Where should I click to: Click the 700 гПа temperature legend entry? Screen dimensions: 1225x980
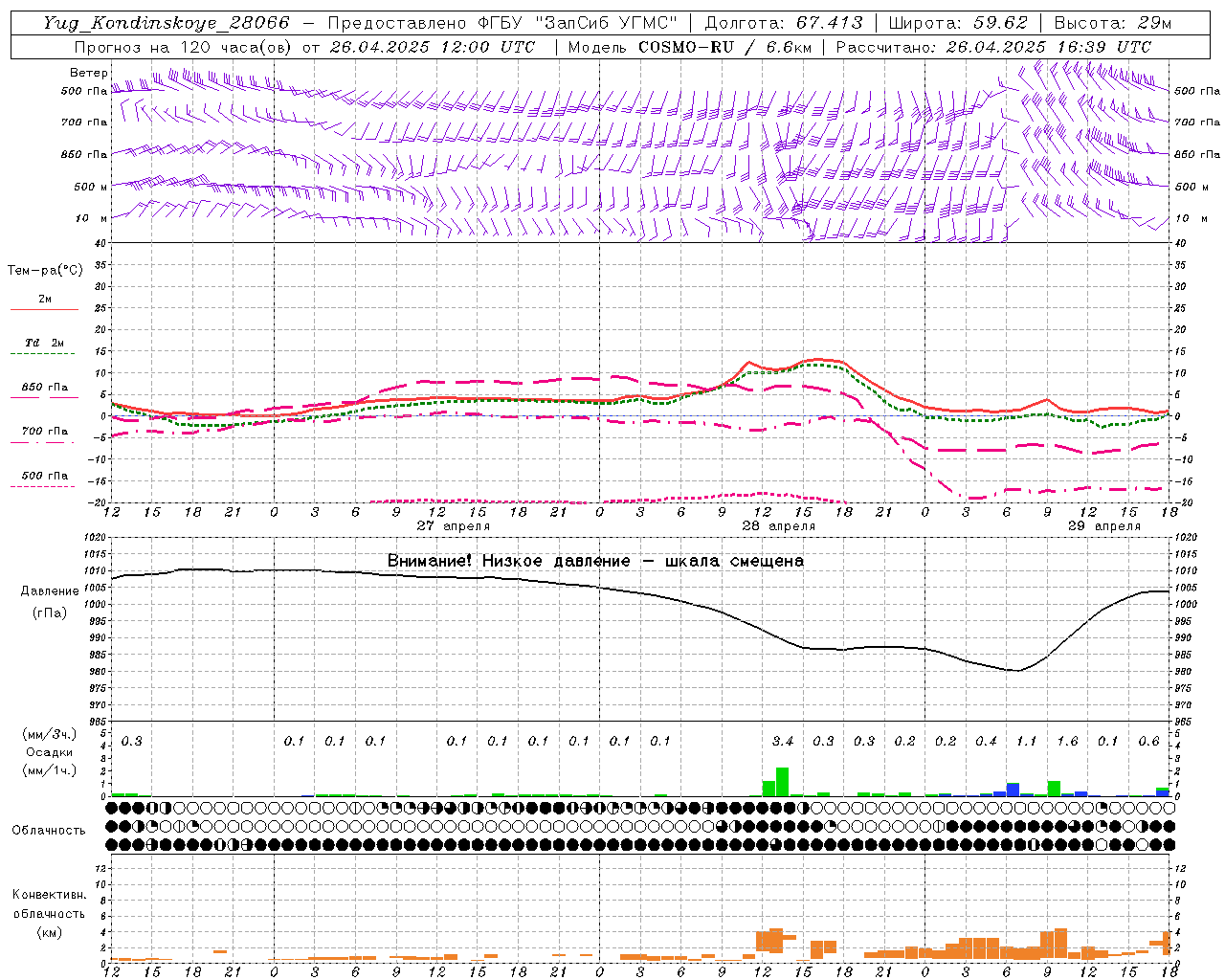(44, 432)
